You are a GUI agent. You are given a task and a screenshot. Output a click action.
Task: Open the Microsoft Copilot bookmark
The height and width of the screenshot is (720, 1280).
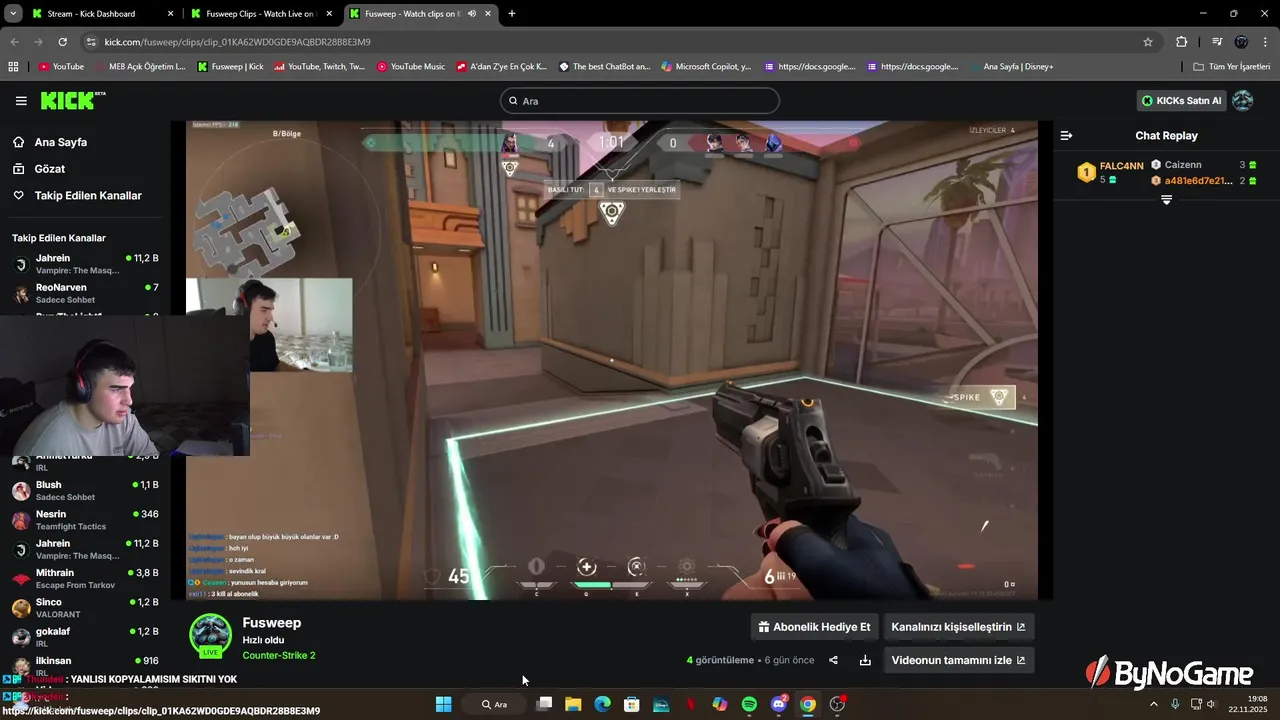point(706,67)
